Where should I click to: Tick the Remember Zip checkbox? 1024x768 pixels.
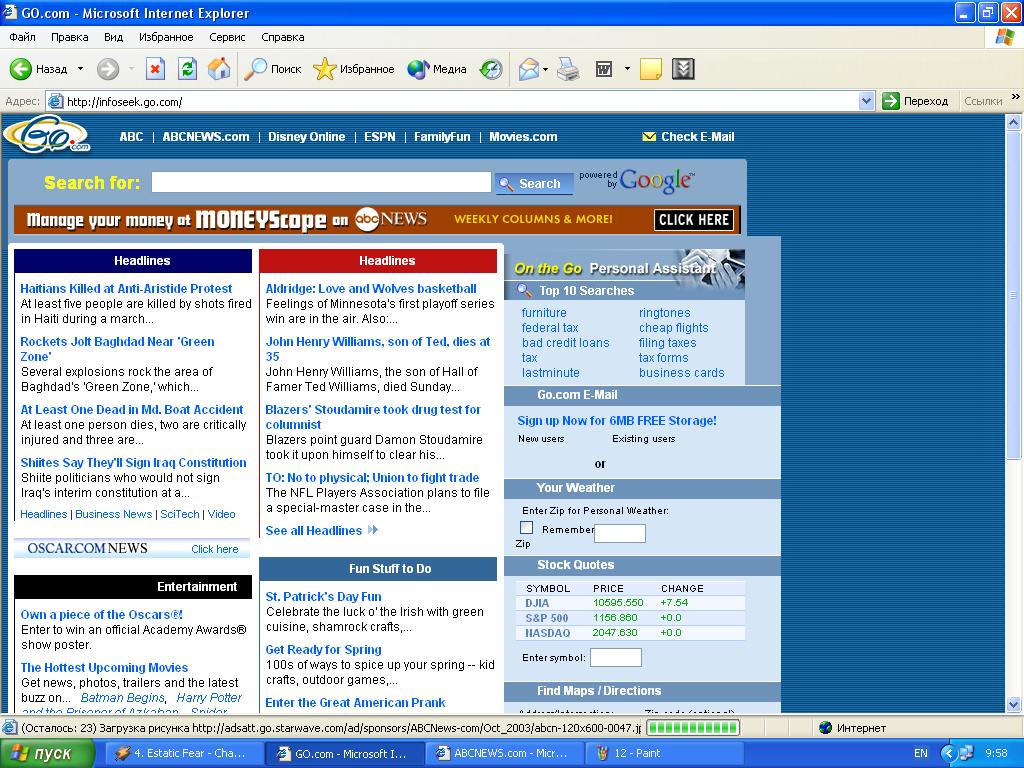(526, 528)
